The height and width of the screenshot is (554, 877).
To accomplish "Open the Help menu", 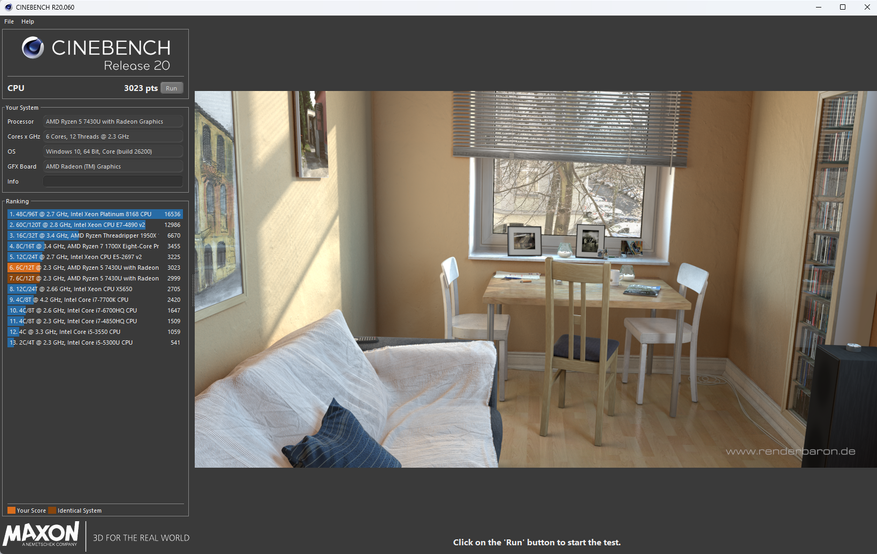I will pos(27,21).
